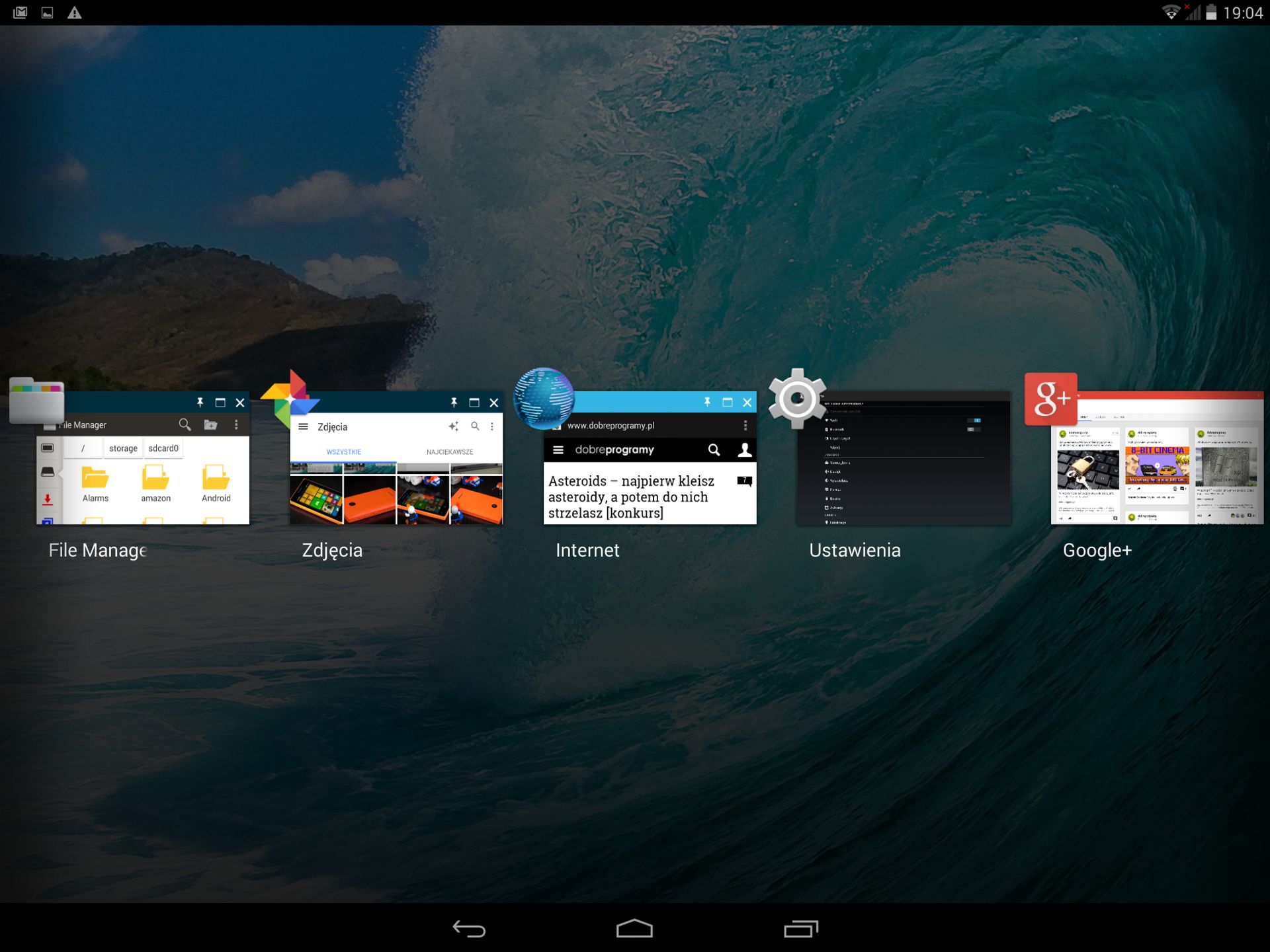Select the root '/' breadcrumb

pos(83,448)
